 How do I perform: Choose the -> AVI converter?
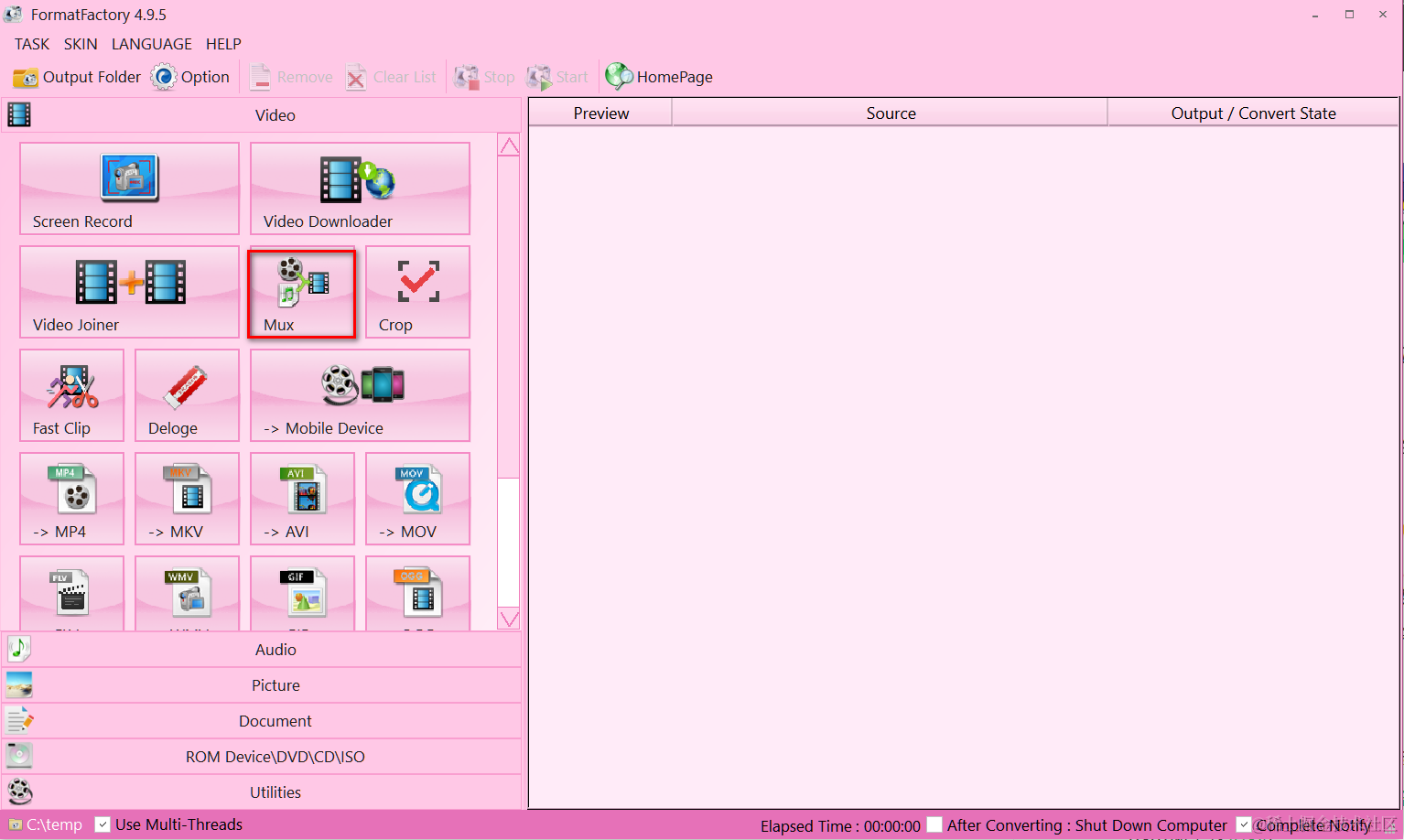pyautogui.click(x=302, y=499)
